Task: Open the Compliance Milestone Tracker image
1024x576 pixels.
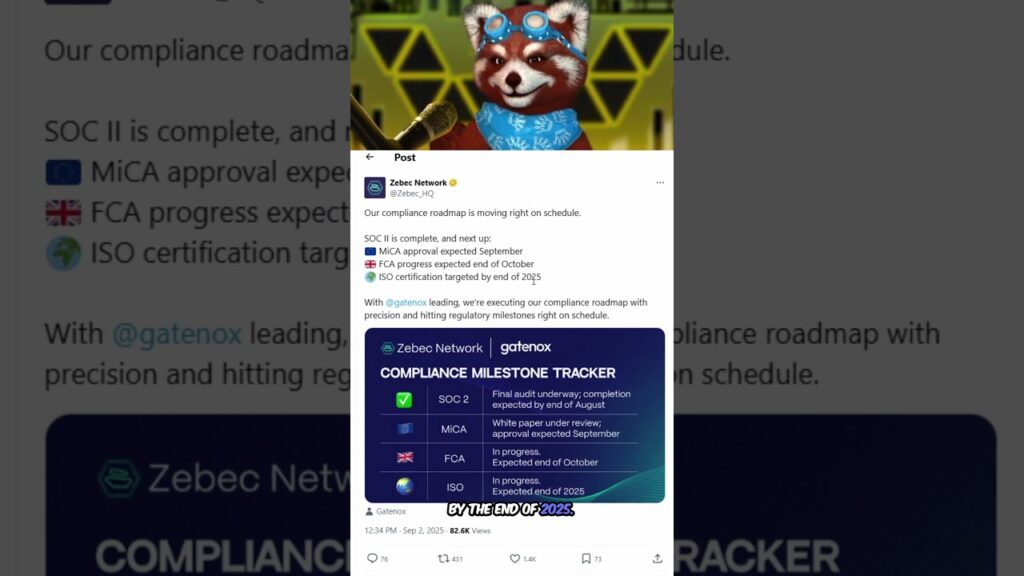Action: pyautogui.click(x=515, y=415)
